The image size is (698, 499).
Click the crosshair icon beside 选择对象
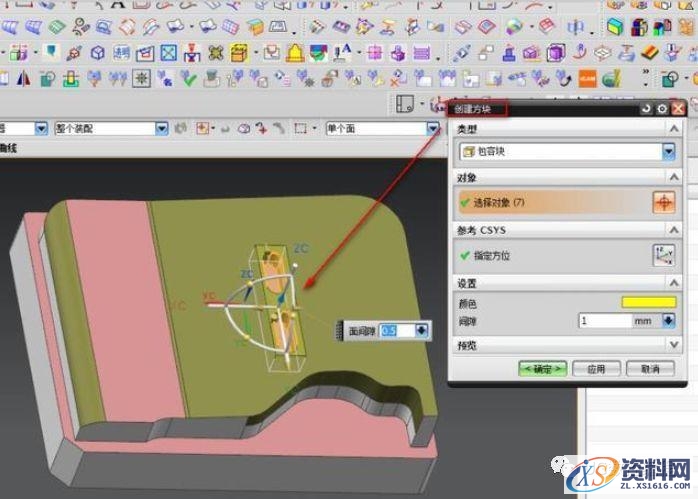click(664, 202)
